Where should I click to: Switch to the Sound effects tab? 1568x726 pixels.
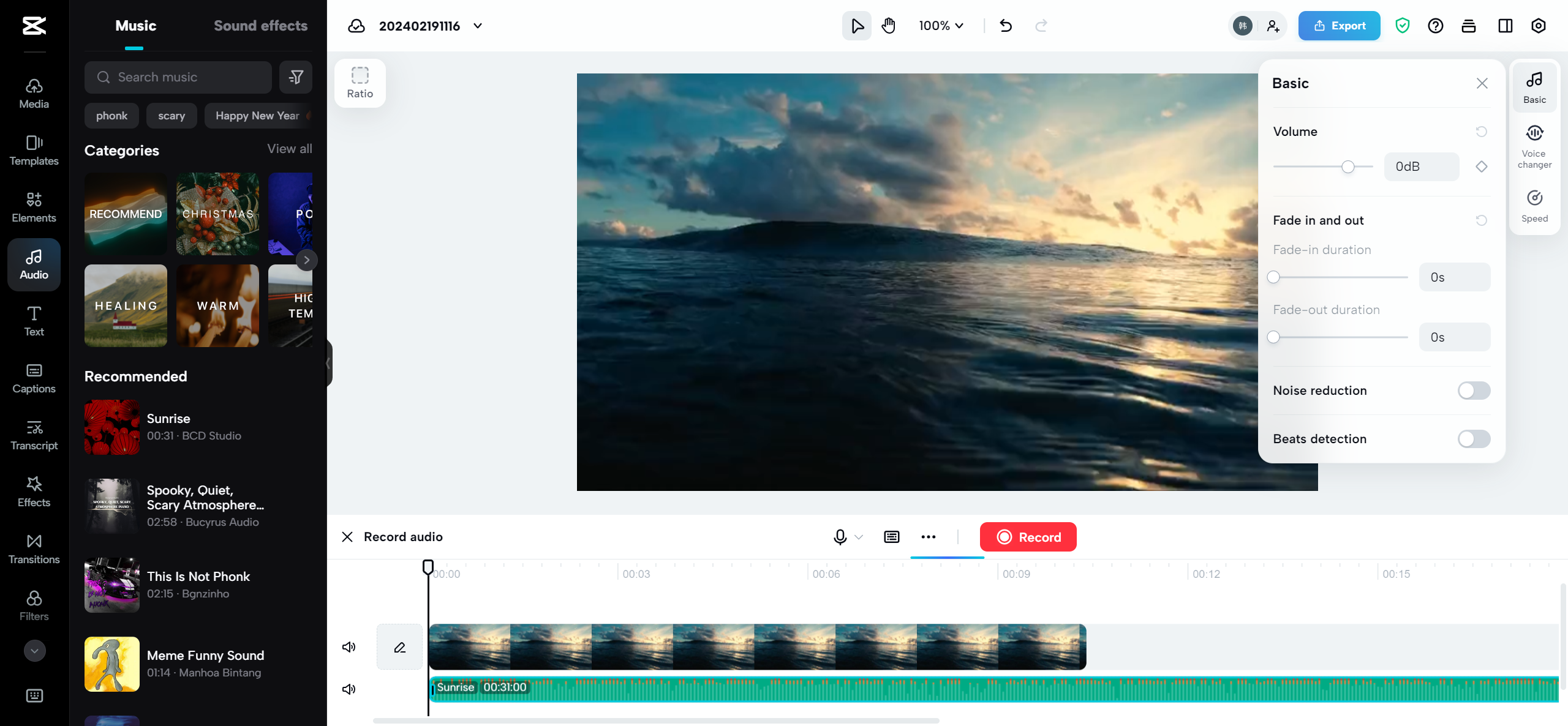(260, 26)
